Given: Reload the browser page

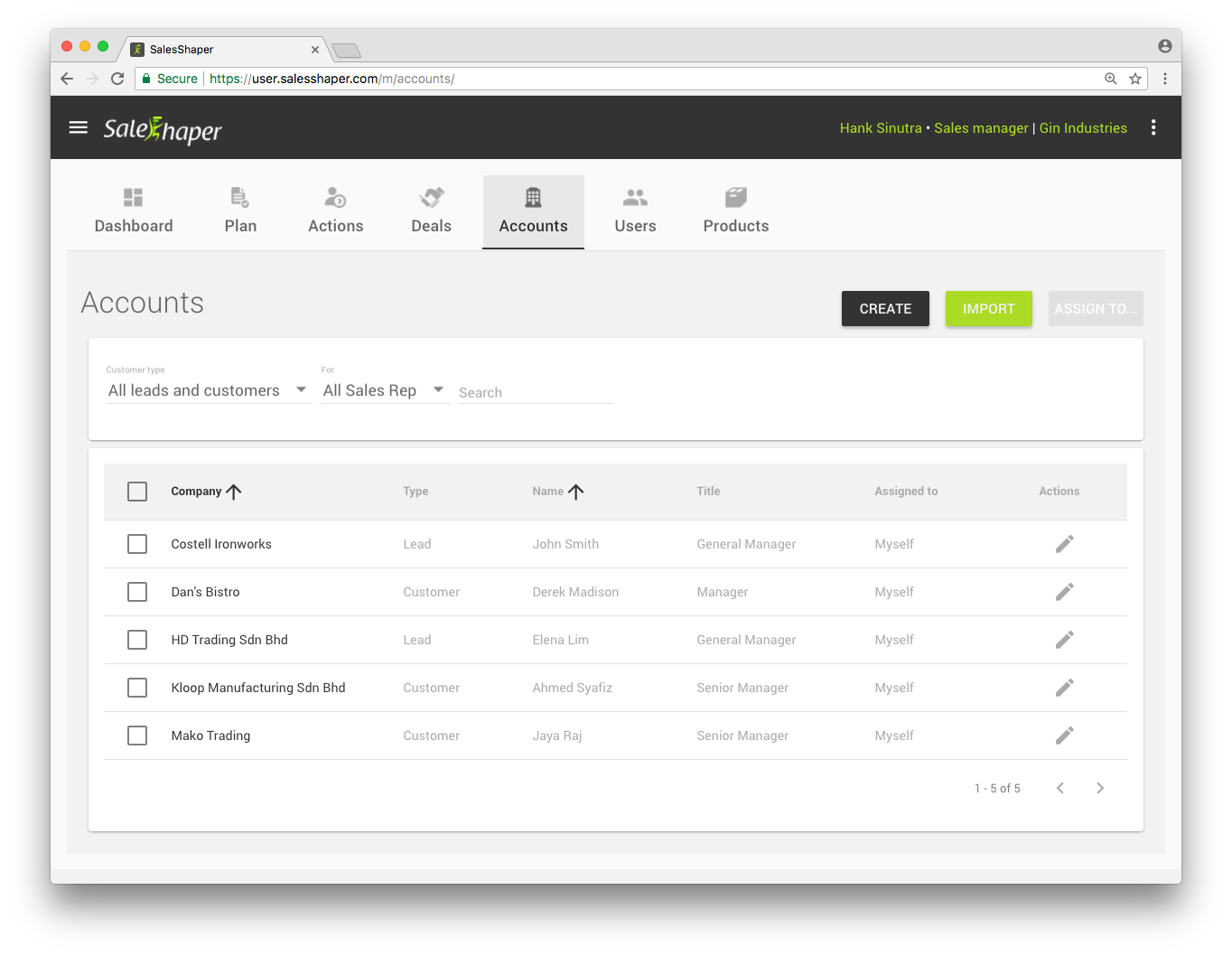Looking at the screenshot, I should pos(117,79).
